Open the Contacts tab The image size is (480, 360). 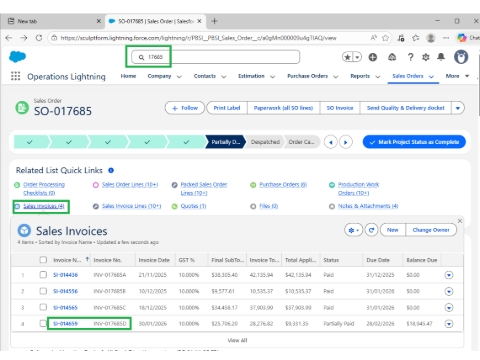(205, 76)
